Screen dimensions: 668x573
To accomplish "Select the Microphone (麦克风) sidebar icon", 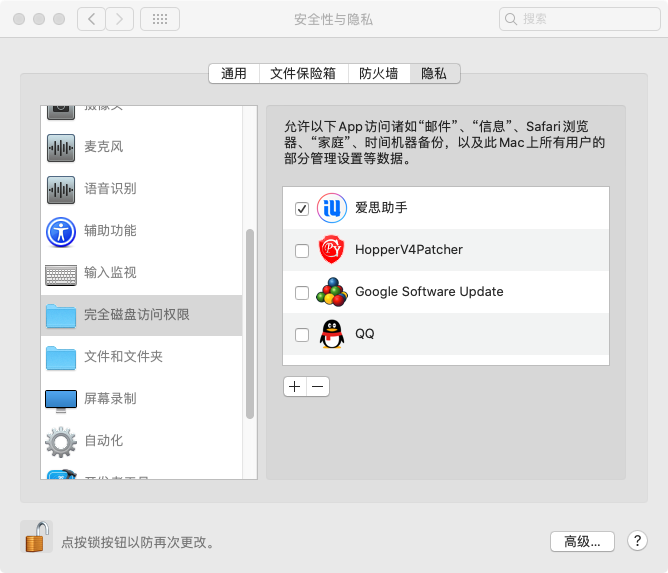I will point(61,147).
